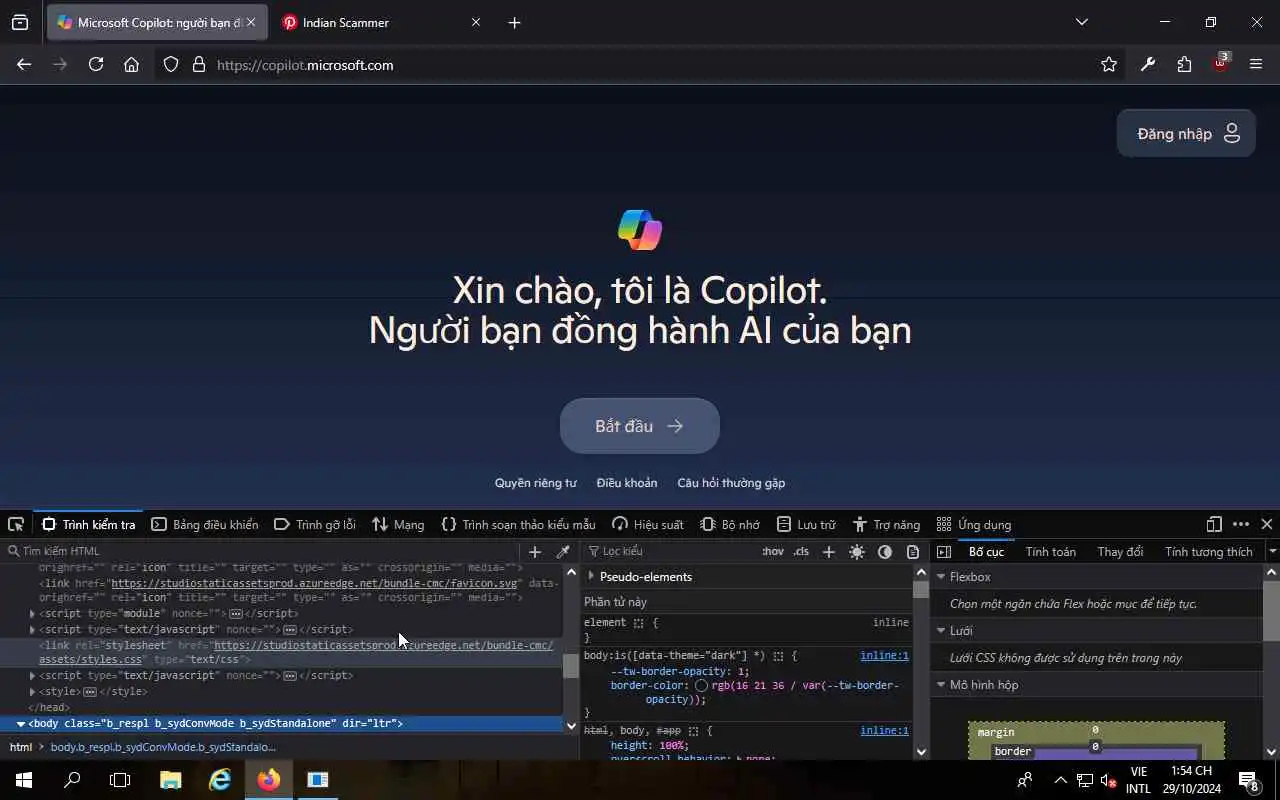The width and height of the screenshot is (1280, 800).
Task: Toggle Responsive Design Mode in DevTools
Action: pyautogui.click(x=1214, y=524)
